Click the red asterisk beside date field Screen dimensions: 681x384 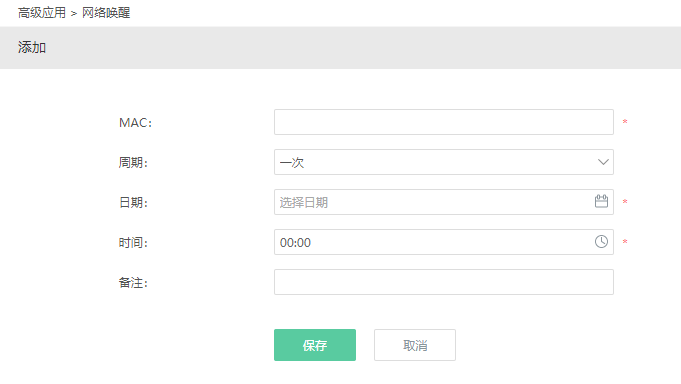(x=625, y=202)
